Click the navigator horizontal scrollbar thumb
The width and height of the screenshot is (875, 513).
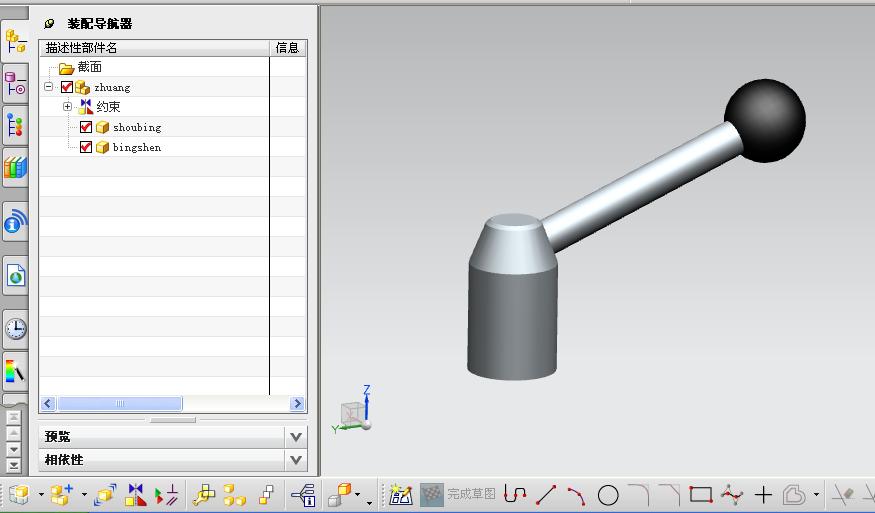pyautogui.click(x=120, y=404)
